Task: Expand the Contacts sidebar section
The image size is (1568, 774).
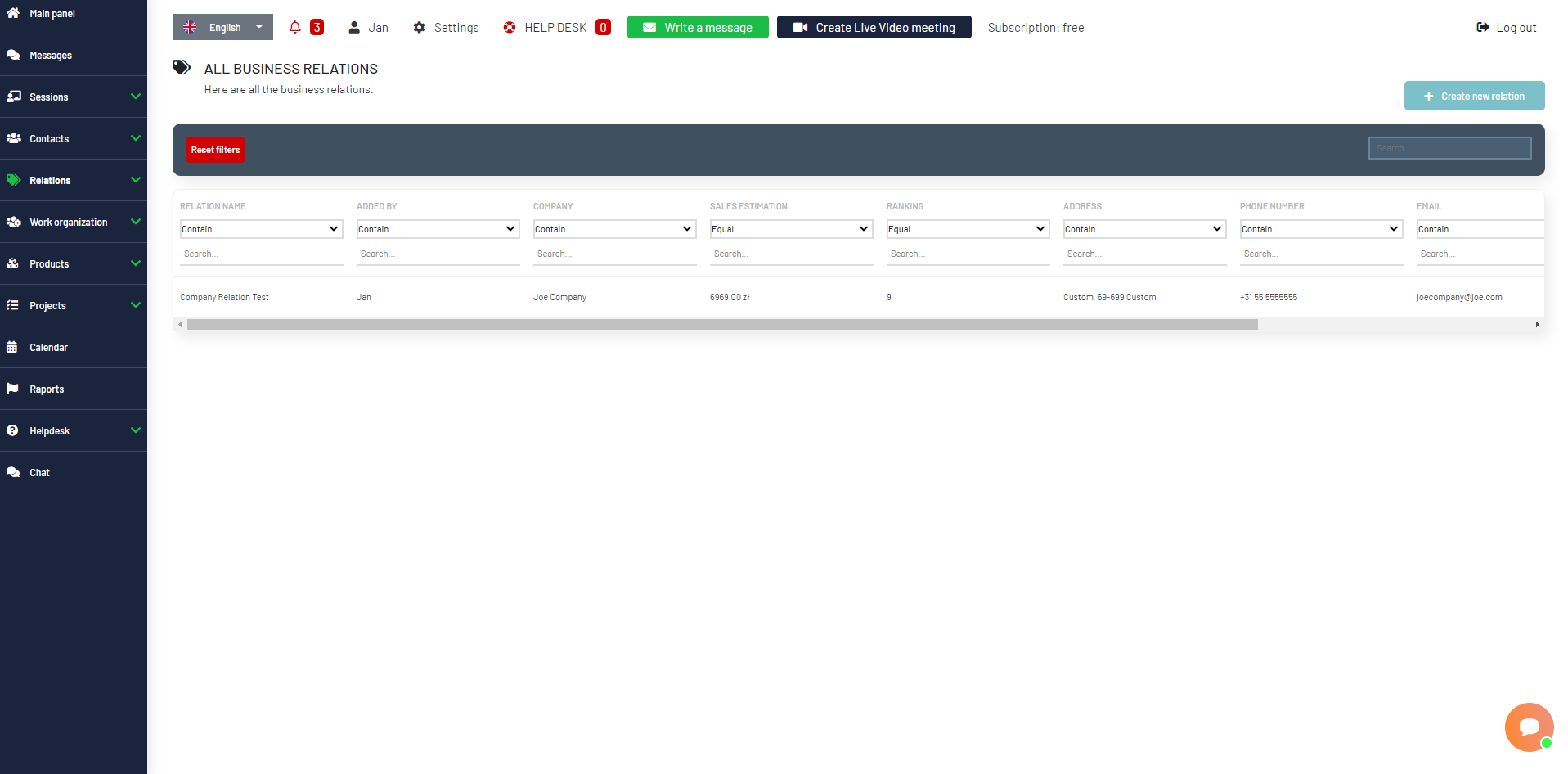Action: [48, 138]
